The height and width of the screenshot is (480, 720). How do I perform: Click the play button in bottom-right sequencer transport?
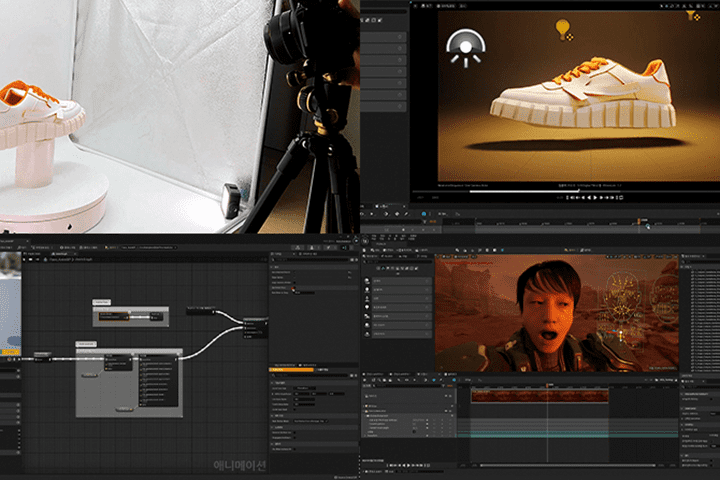(x=408, y=465)
